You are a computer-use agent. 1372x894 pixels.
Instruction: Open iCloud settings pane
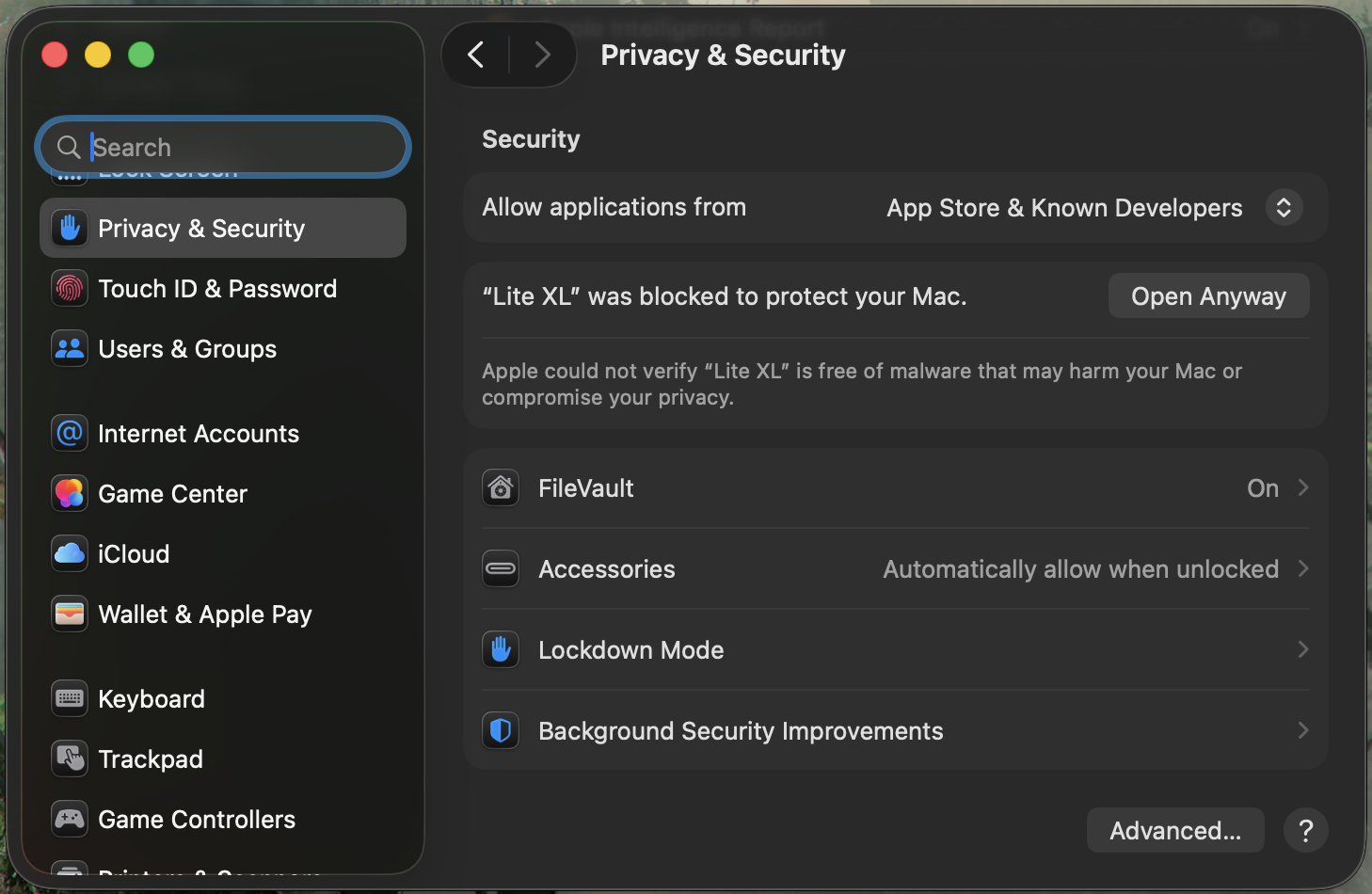pyautogui.click(x=223, y=553)
